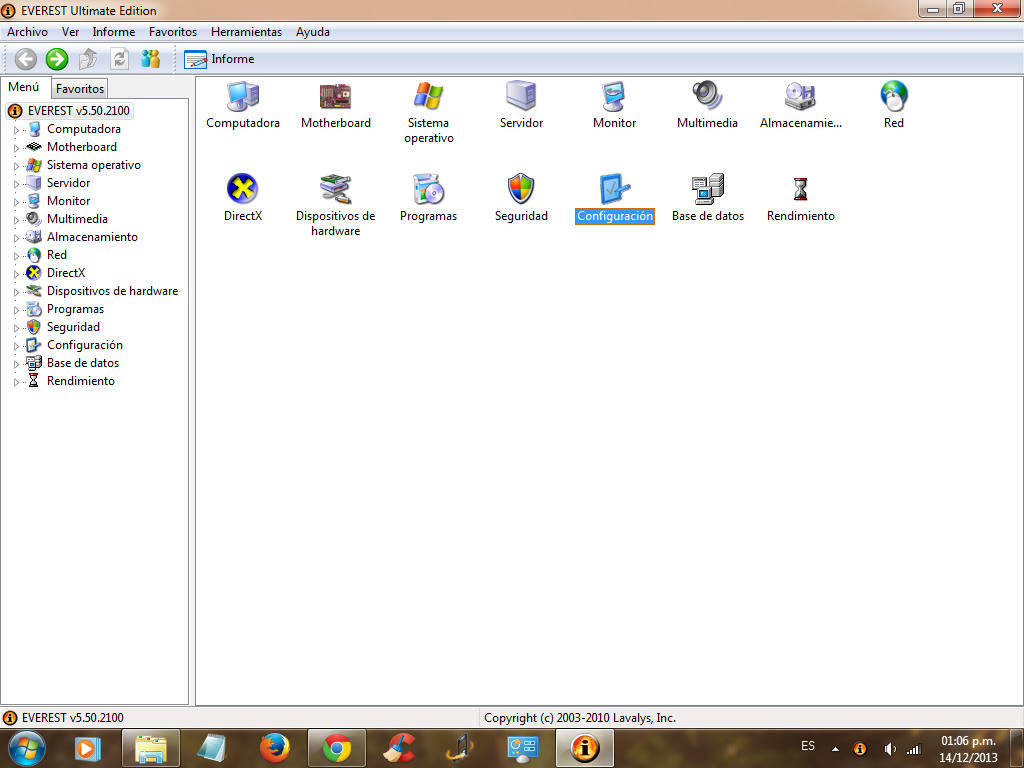Open the Herramientas menu
Image resolution: width=1024 pixels, height=768 pixels.
[x=246, y=32]
